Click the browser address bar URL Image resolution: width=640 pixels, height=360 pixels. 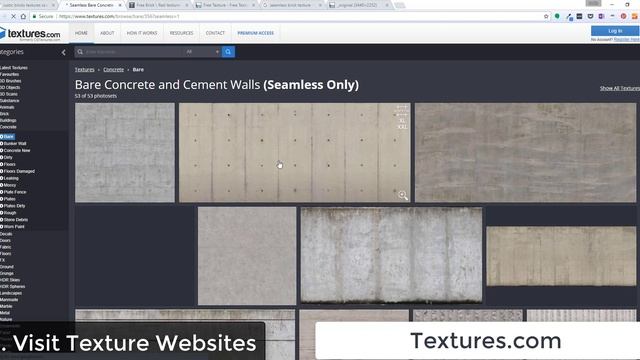pos(119,16)
